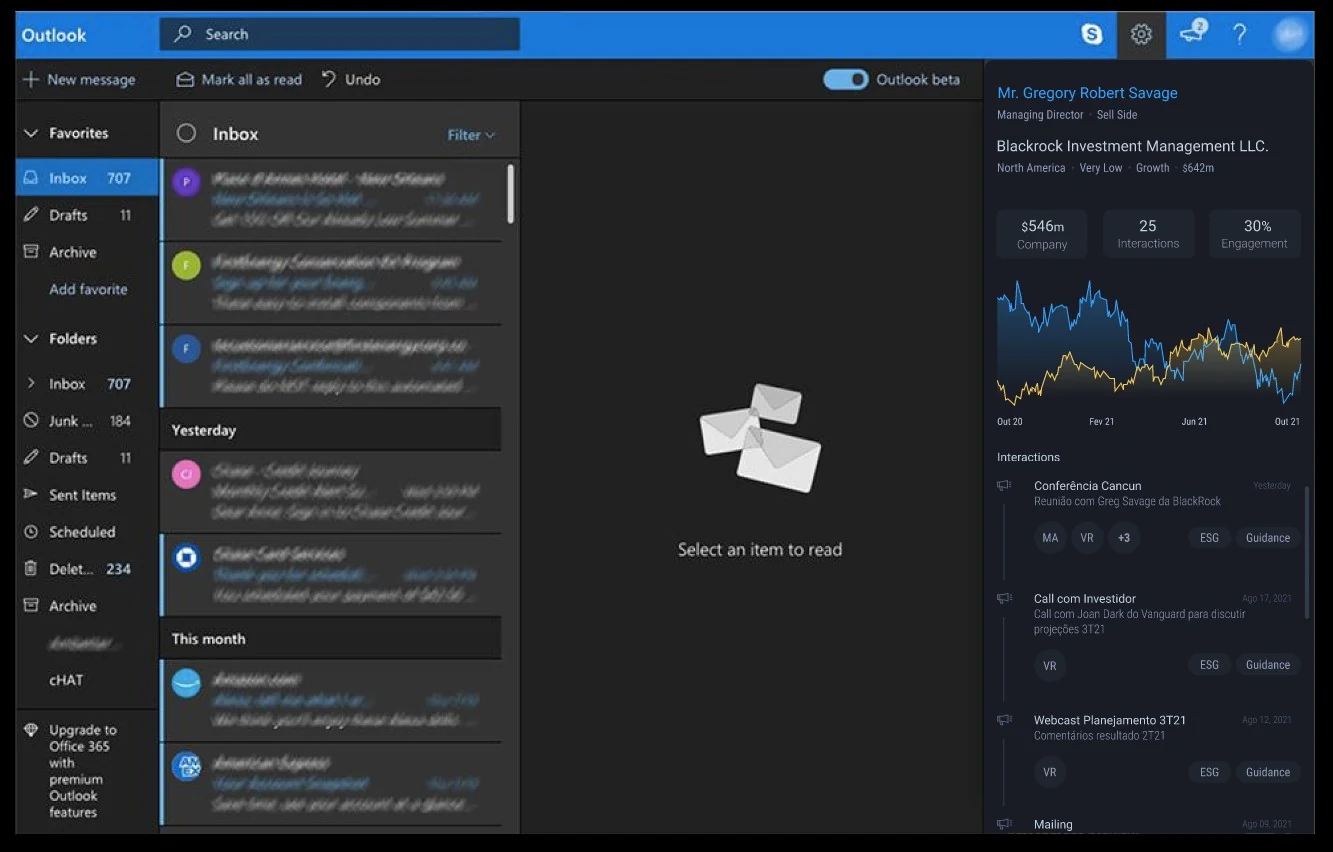Click Add favorite link
The height and width of the screenshot is (852, 1333).
tap(88, 289)
